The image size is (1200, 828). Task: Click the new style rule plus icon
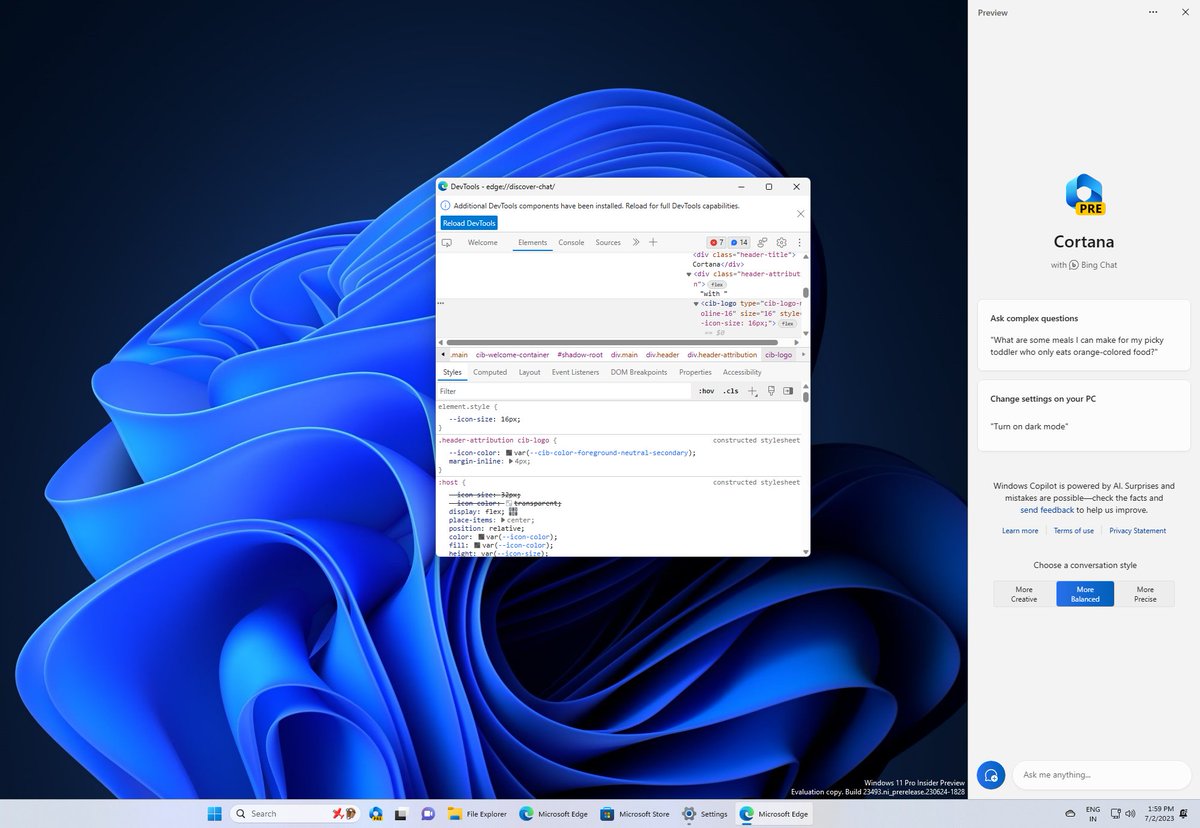point(752,391)
